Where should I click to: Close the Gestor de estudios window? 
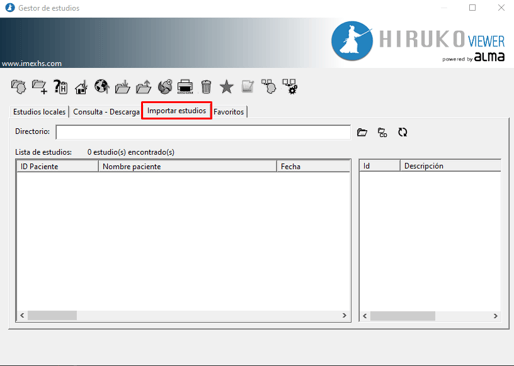pos(501,8)
